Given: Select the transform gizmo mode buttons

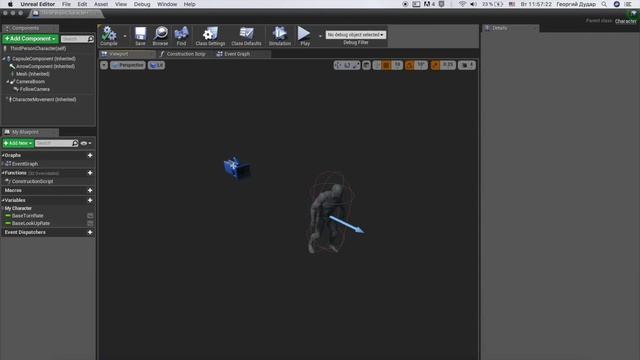Looking at the screenshot, I should 347,65.
